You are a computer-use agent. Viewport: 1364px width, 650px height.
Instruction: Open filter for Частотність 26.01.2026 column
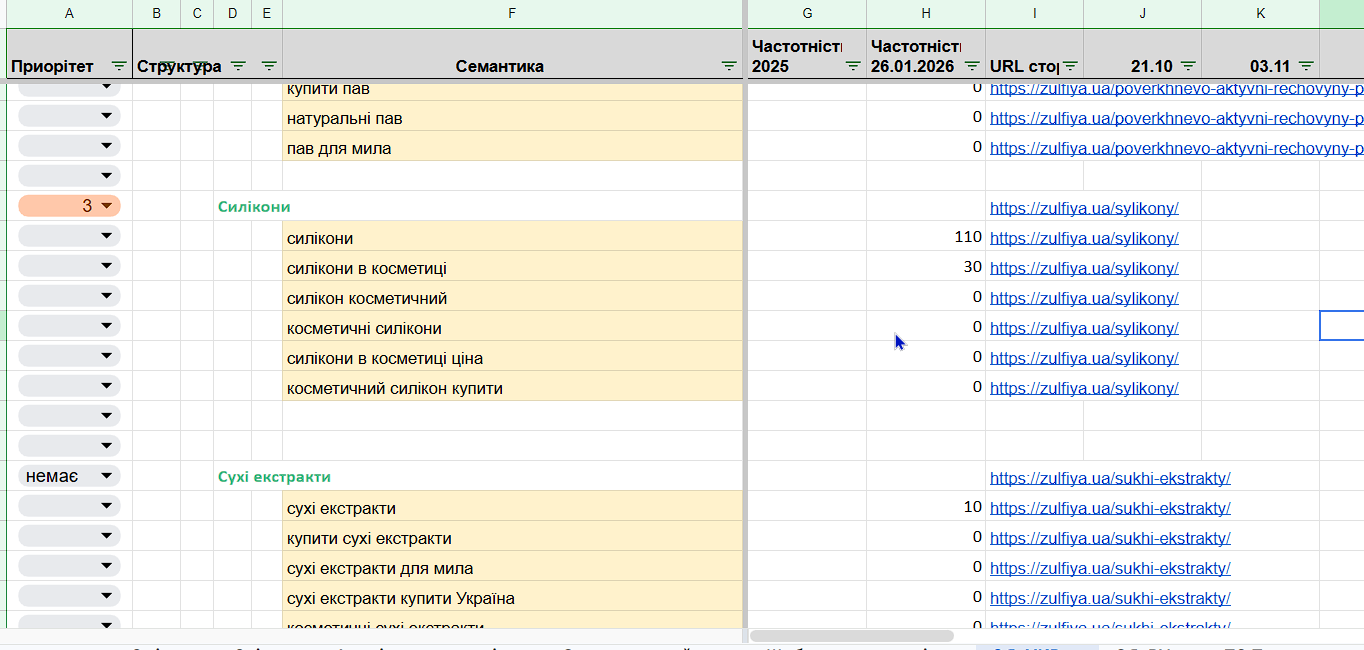tap(972, 66)
